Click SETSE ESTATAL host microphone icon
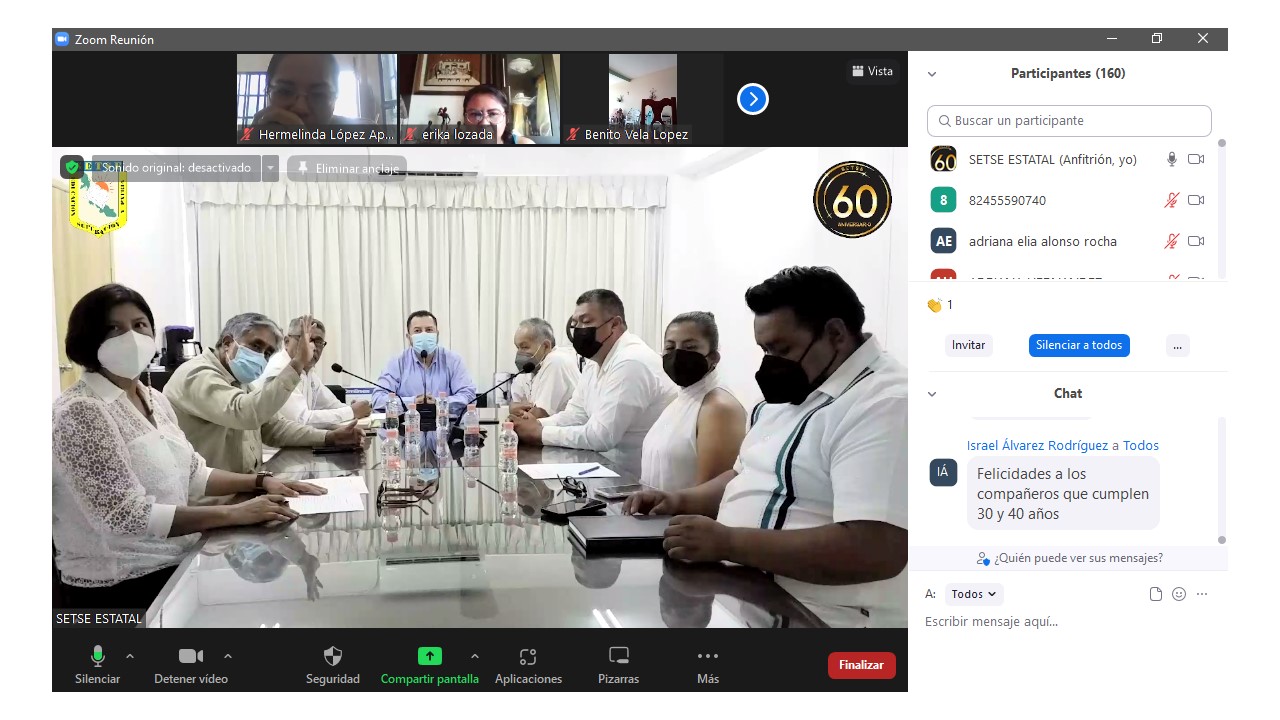This screenshot has width=1280, height=720. click(1172, 159)
